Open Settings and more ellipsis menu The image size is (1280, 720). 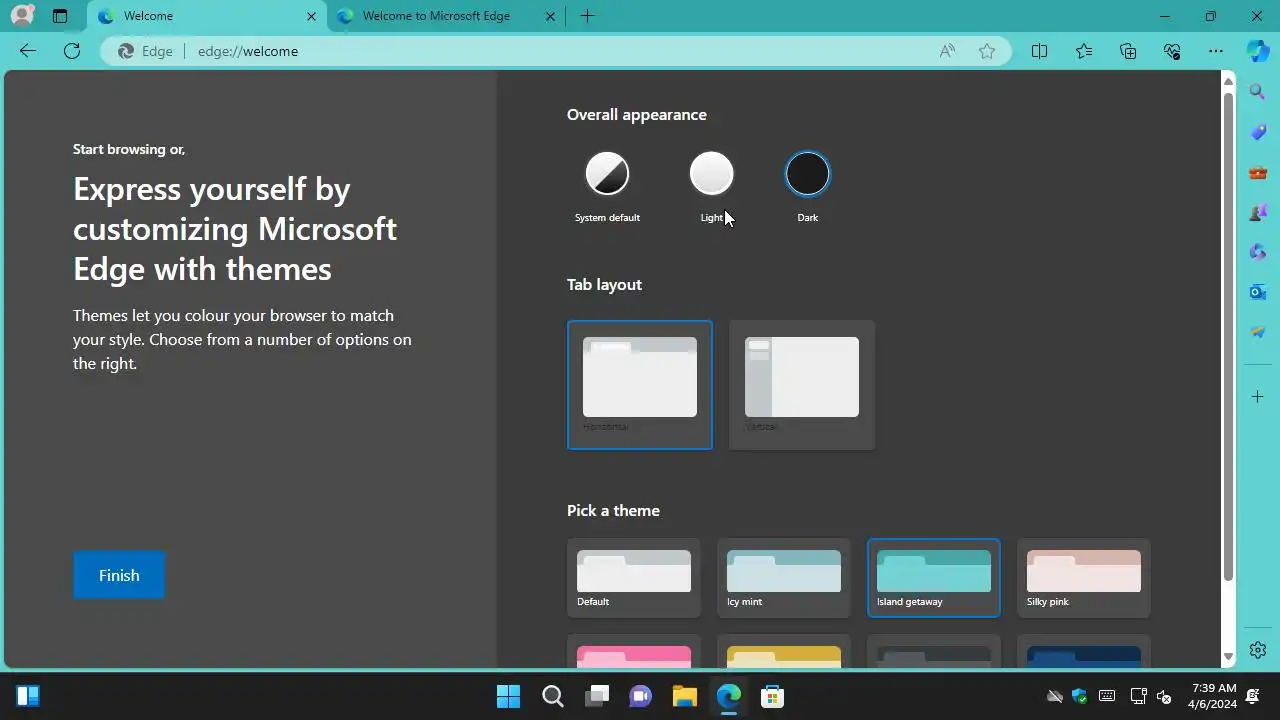[x=1216, y=51]
